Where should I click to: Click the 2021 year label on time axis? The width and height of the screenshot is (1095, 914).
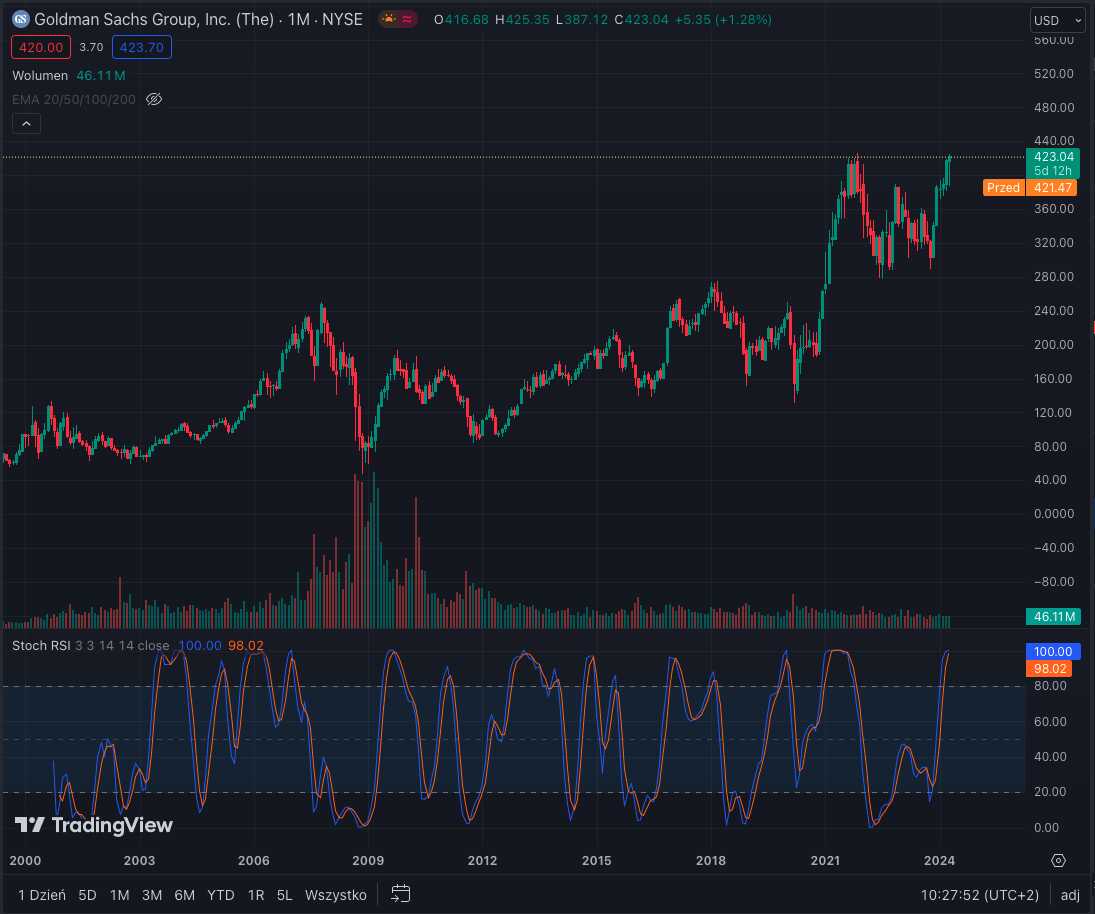[825, 860]
